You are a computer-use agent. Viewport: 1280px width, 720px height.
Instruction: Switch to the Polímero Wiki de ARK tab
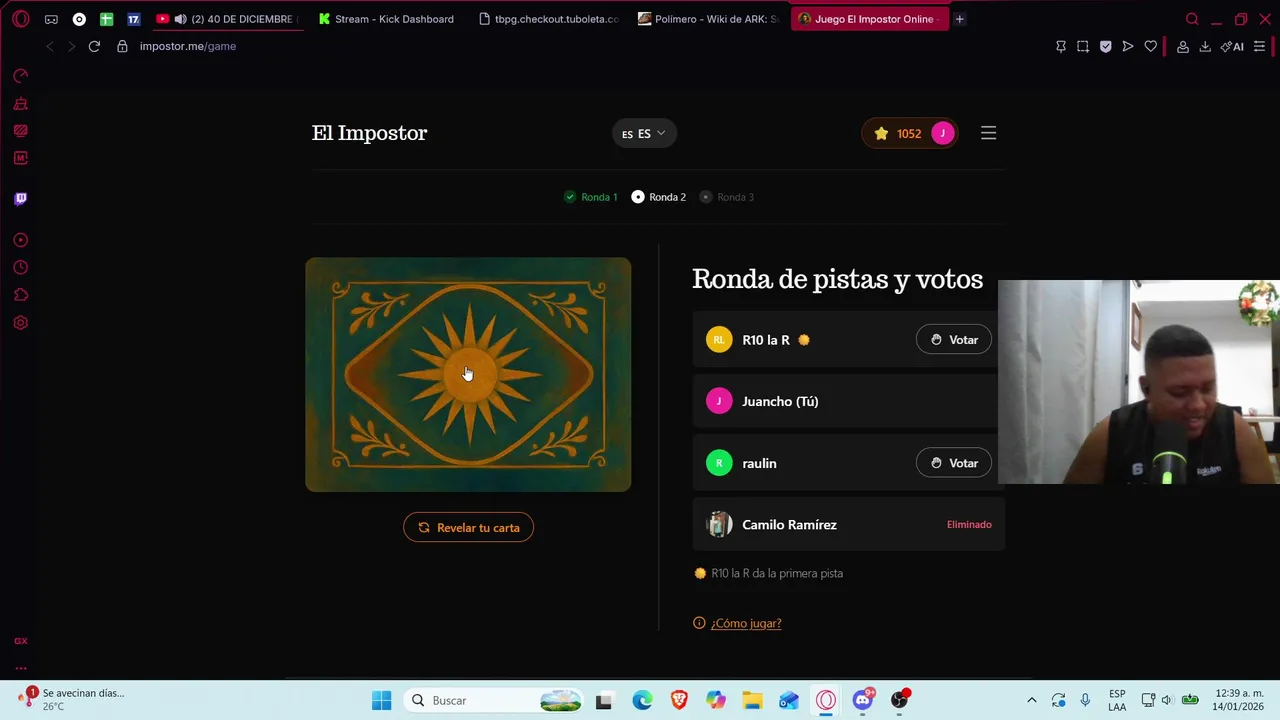pos(708,19)
